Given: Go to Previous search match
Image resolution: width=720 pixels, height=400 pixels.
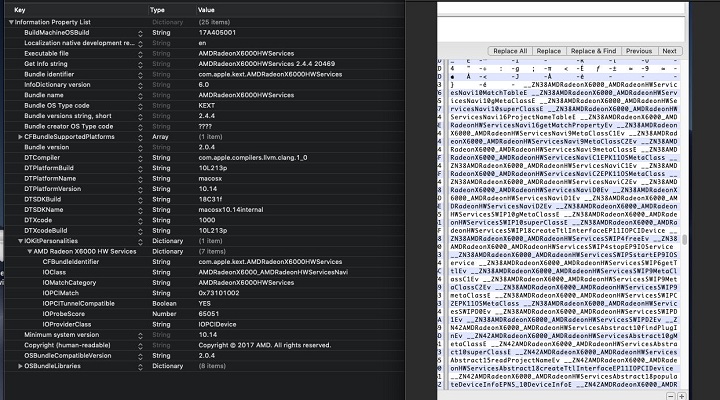Looking at the screenshot, I should point(639,51).
